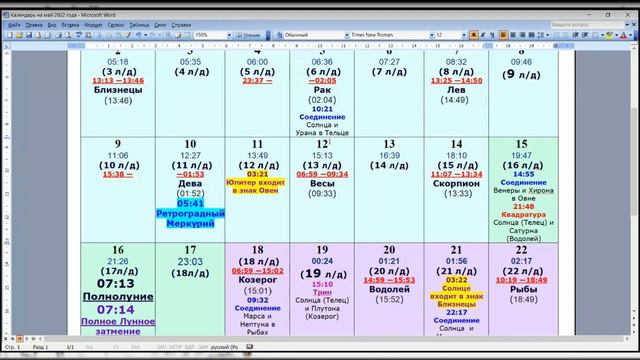The width and height of the screenshot is (640, 360).
Task: Click the Квадратура text on day 15
Action: (x=523, y=214)
